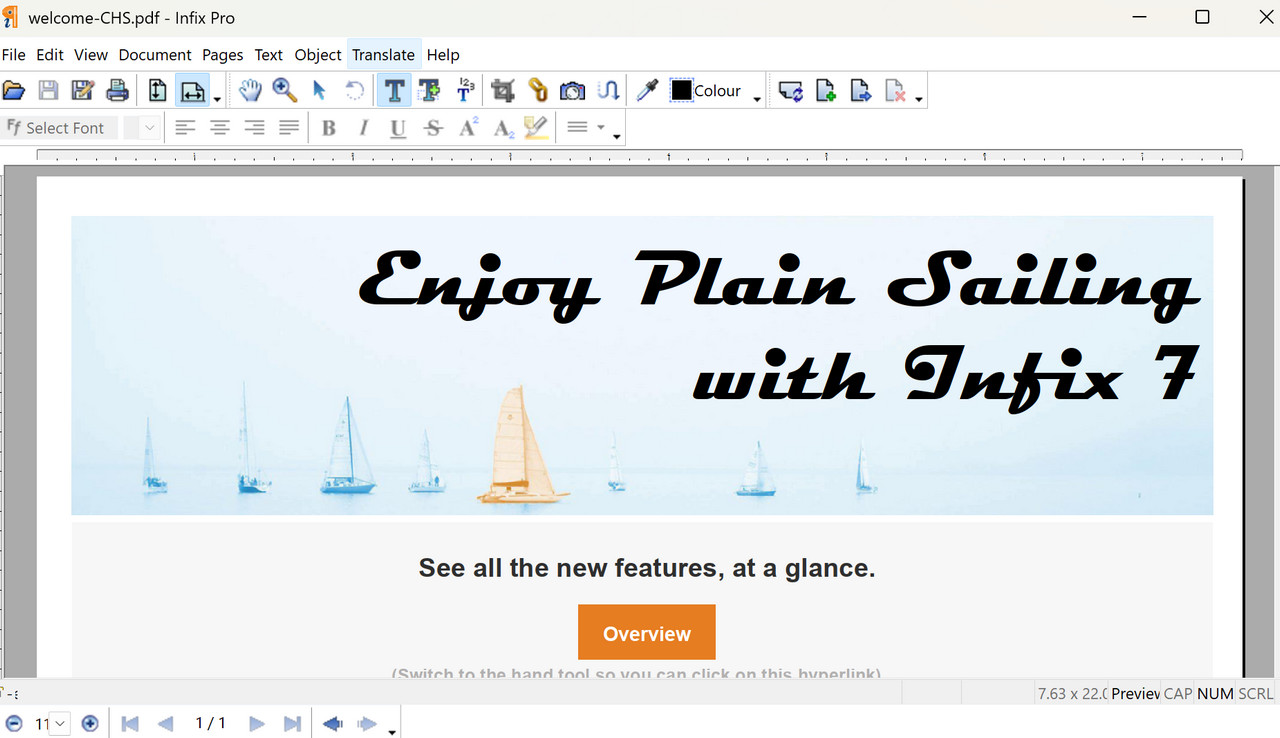The image size is (1280, 738).
Task: Open the Crop pages tool
Action: tap(502, 90)
